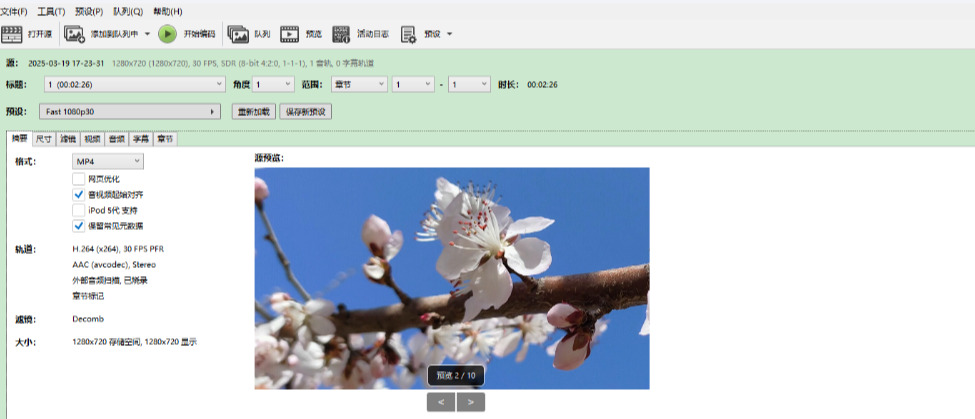Click the size text 1280x720 存储空间
The height and width of the screenshot is (419, 975).
(106, 342)
